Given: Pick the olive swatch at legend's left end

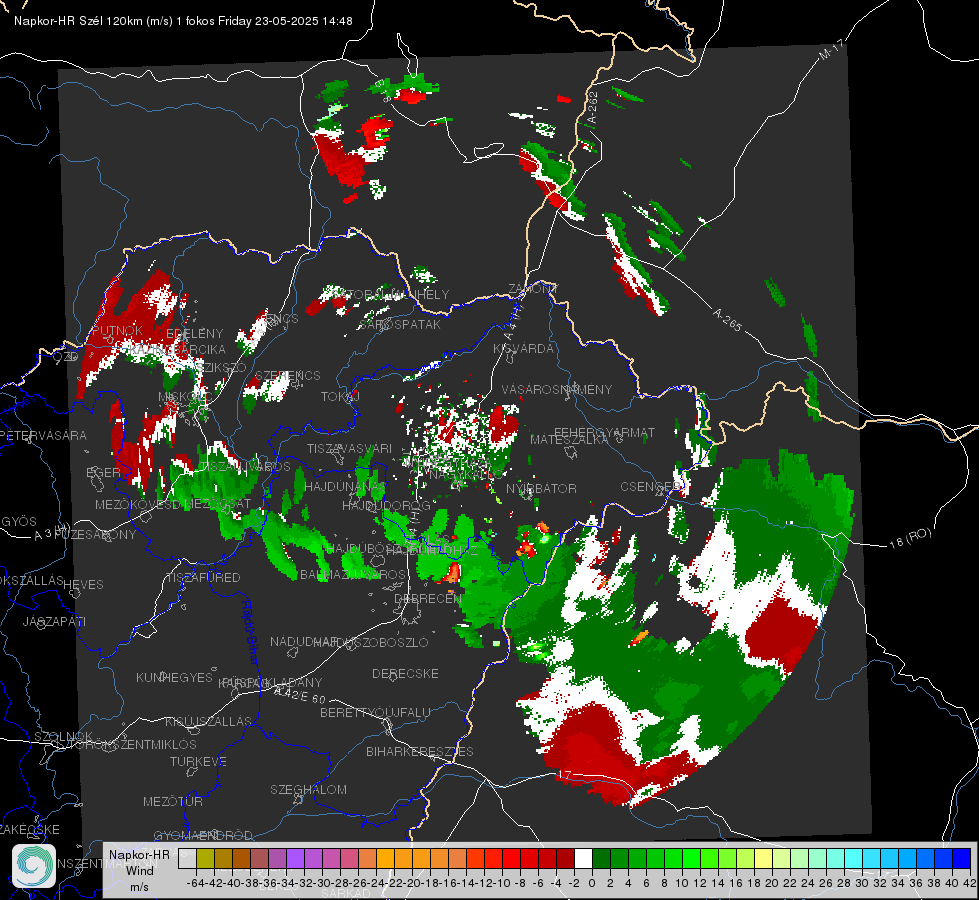Looking at the screenshot, I should (x=205, y=858).
